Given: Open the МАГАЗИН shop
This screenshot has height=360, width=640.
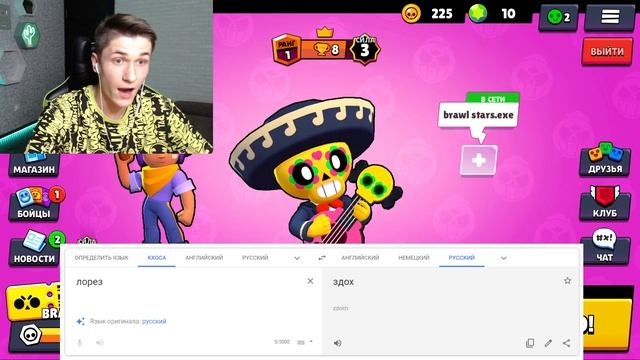Looking at the screenshot, I should tap(34, 165).
